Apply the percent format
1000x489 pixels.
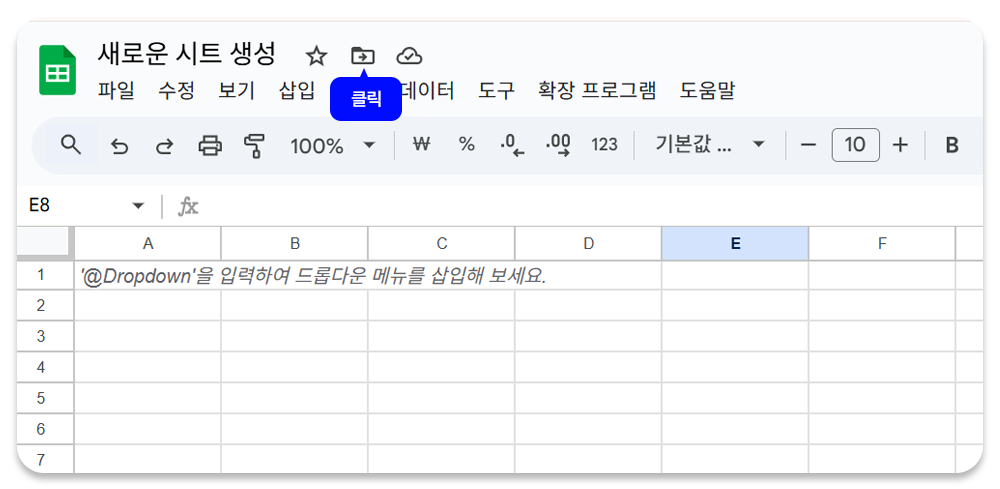pos(467,145)
